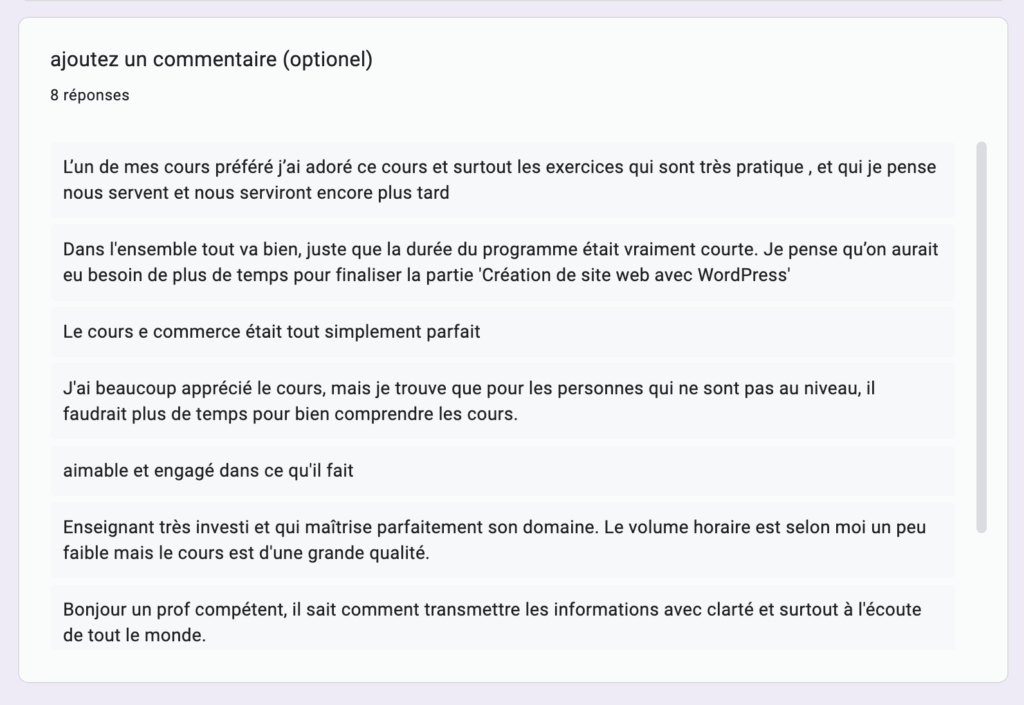This screenshot has width=1024, height=705.
Task: Click the response starting 'Enseignant très investi'
Action: [x=502, y=540]
